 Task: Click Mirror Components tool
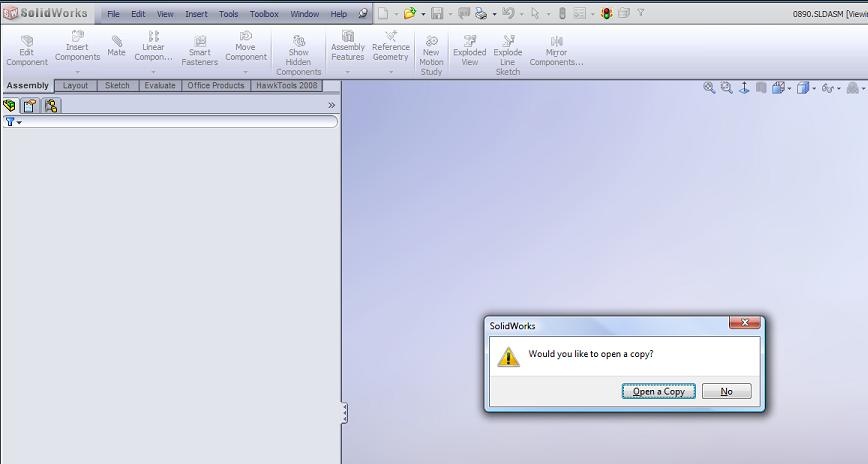tap(556, 51)
